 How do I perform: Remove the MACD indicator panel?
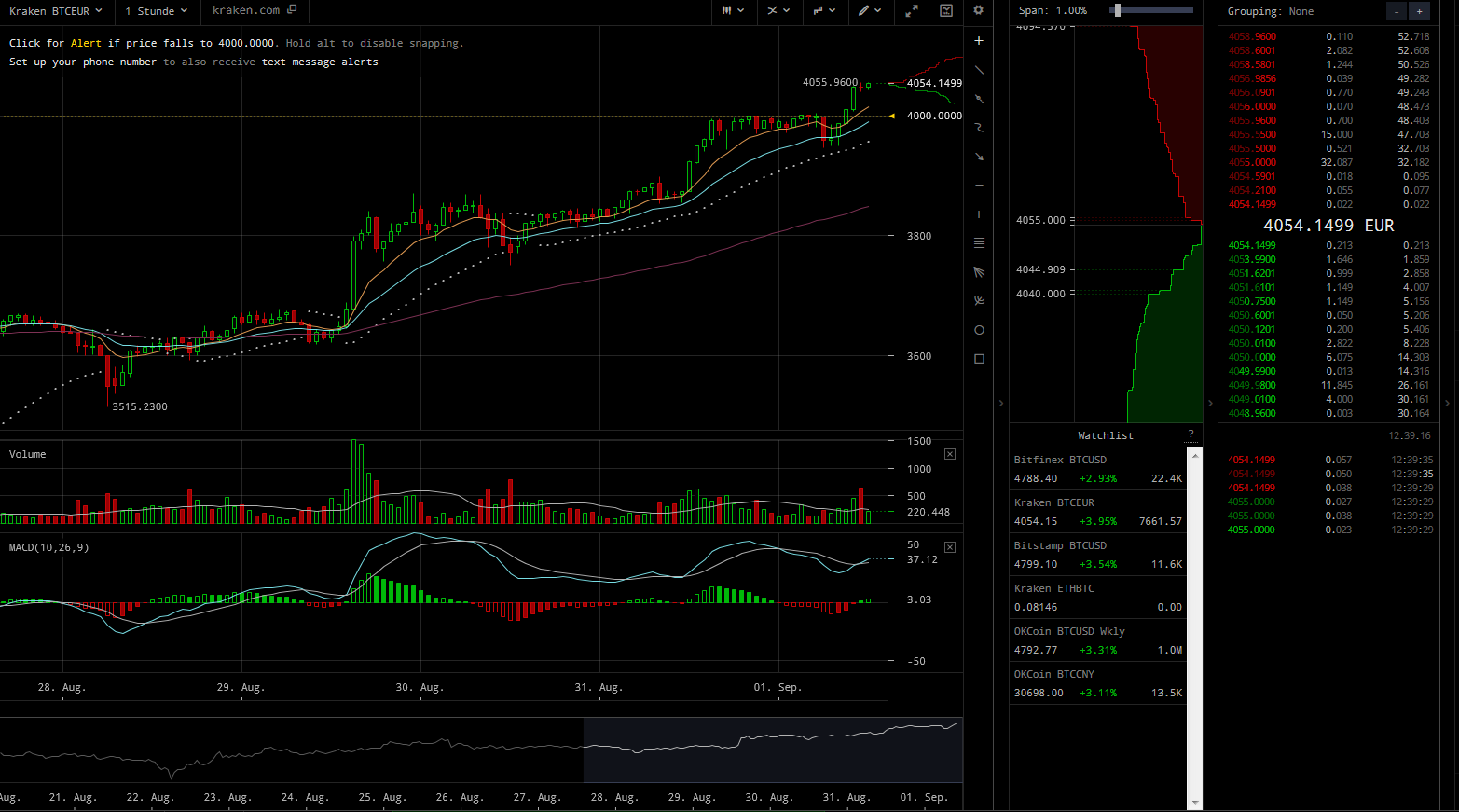pyautogui.click(x=950, y=547)
